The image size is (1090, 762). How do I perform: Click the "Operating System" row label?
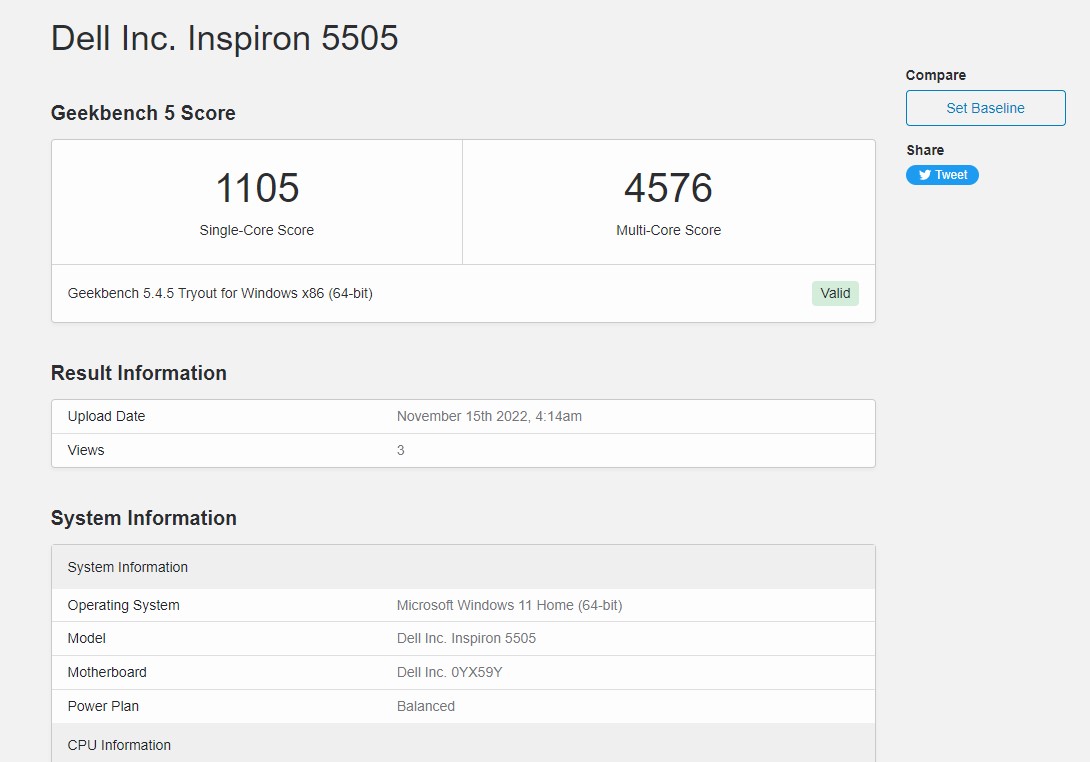pyautogui.click(x=123, y=606)
